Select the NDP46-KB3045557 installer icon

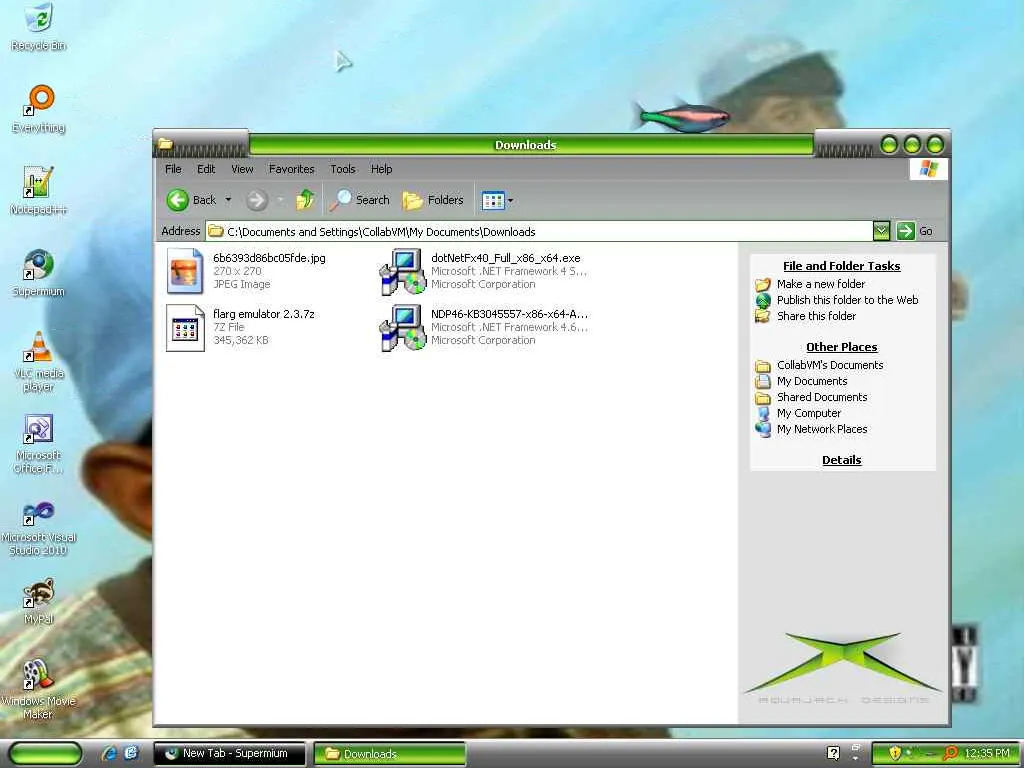pyautogui.click(x=402, y=327)
